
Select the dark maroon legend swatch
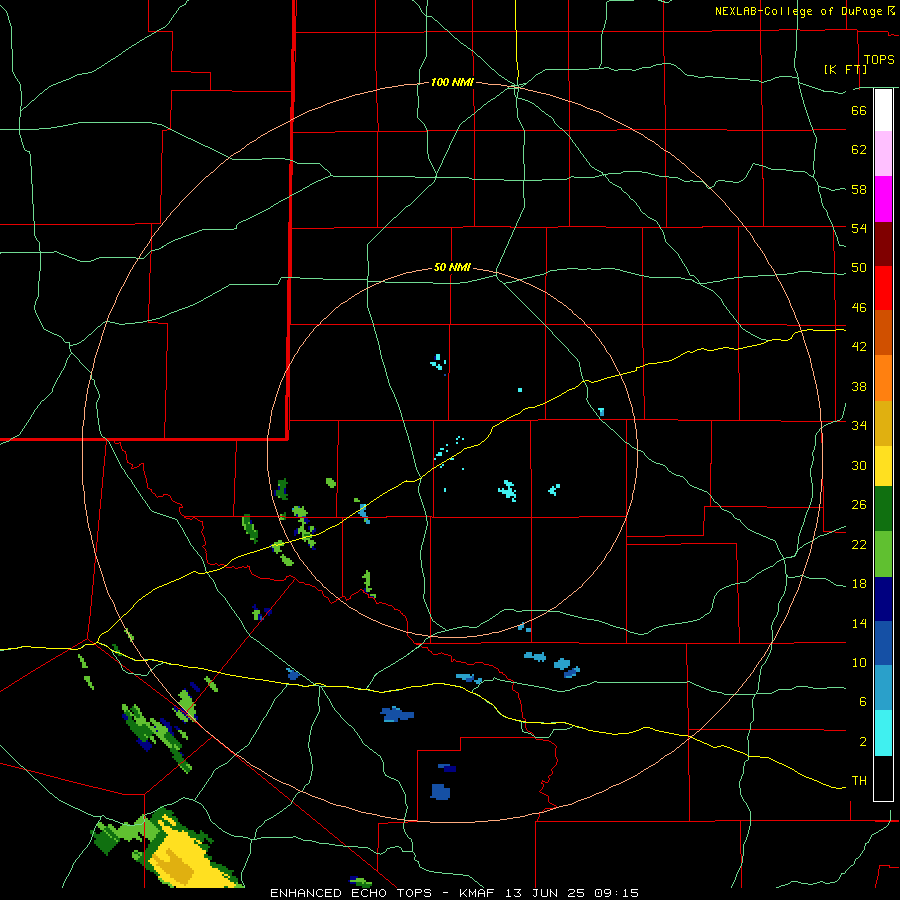[883, 244]
